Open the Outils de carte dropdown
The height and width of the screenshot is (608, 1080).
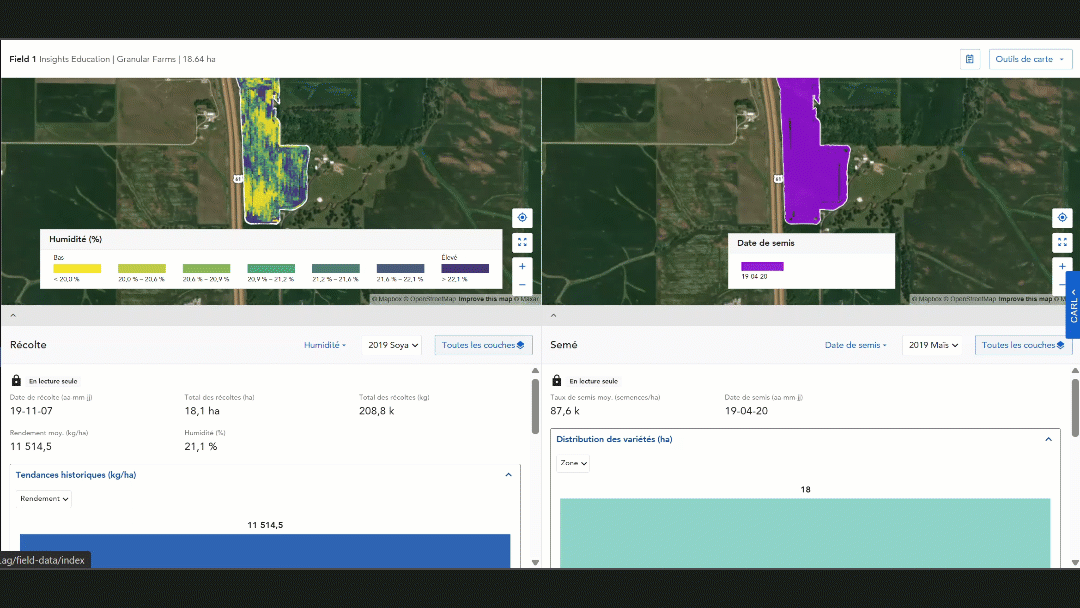[x=1030, y=59]
